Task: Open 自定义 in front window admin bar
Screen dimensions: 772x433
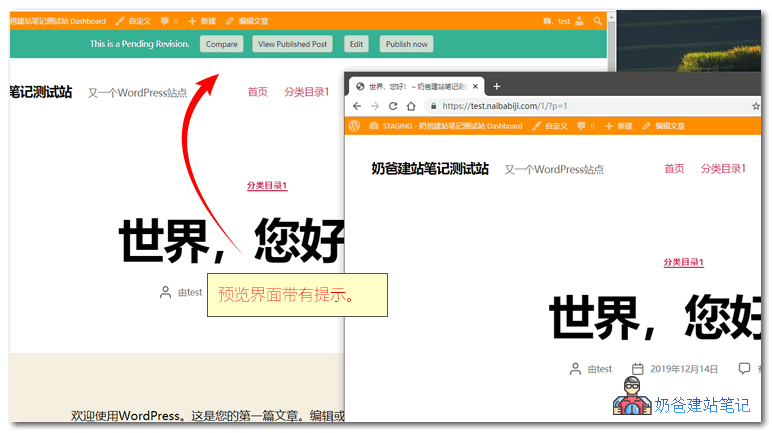Action: (x=550, y=126)
